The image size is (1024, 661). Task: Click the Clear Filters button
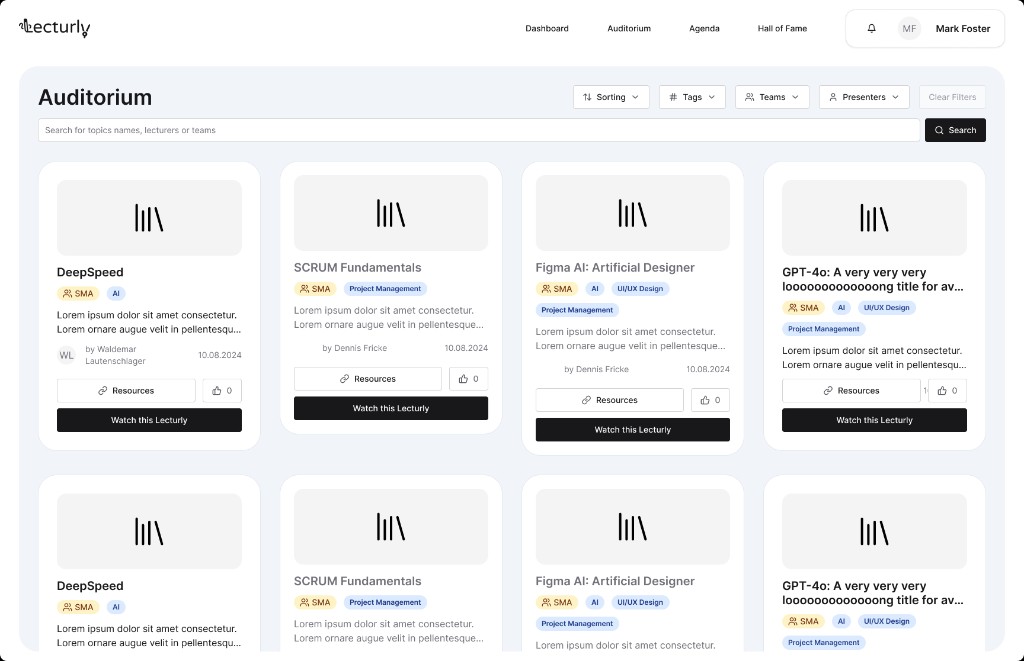[x=952, y=97]
